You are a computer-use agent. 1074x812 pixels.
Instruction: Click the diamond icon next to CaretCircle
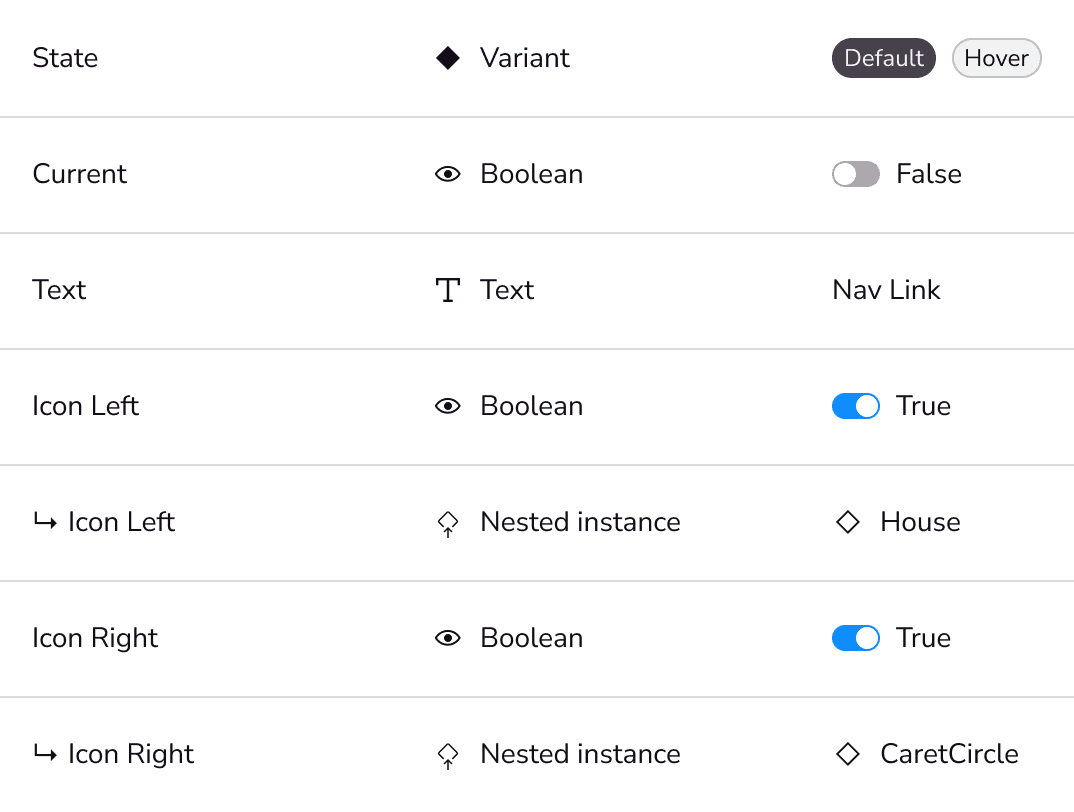(x=848, y=754)
